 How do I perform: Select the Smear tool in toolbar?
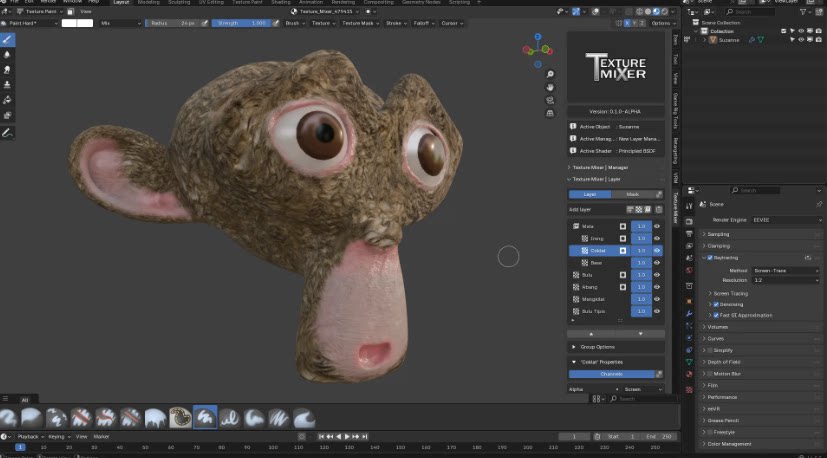[x=7, y=70]
